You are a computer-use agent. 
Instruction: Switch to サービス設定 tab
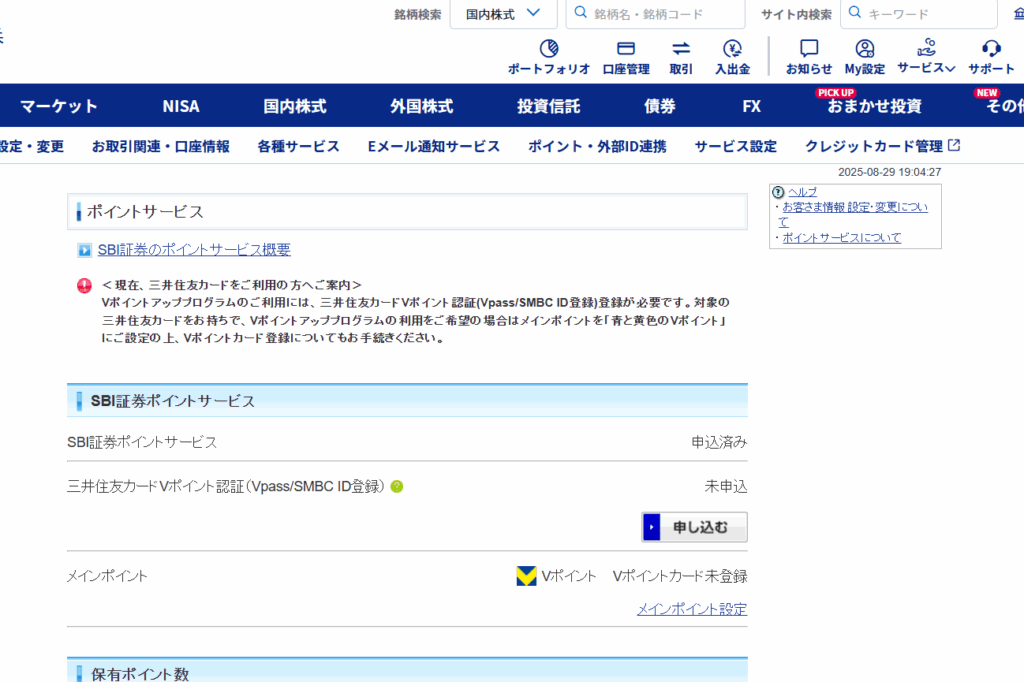[x=735, y=146]
